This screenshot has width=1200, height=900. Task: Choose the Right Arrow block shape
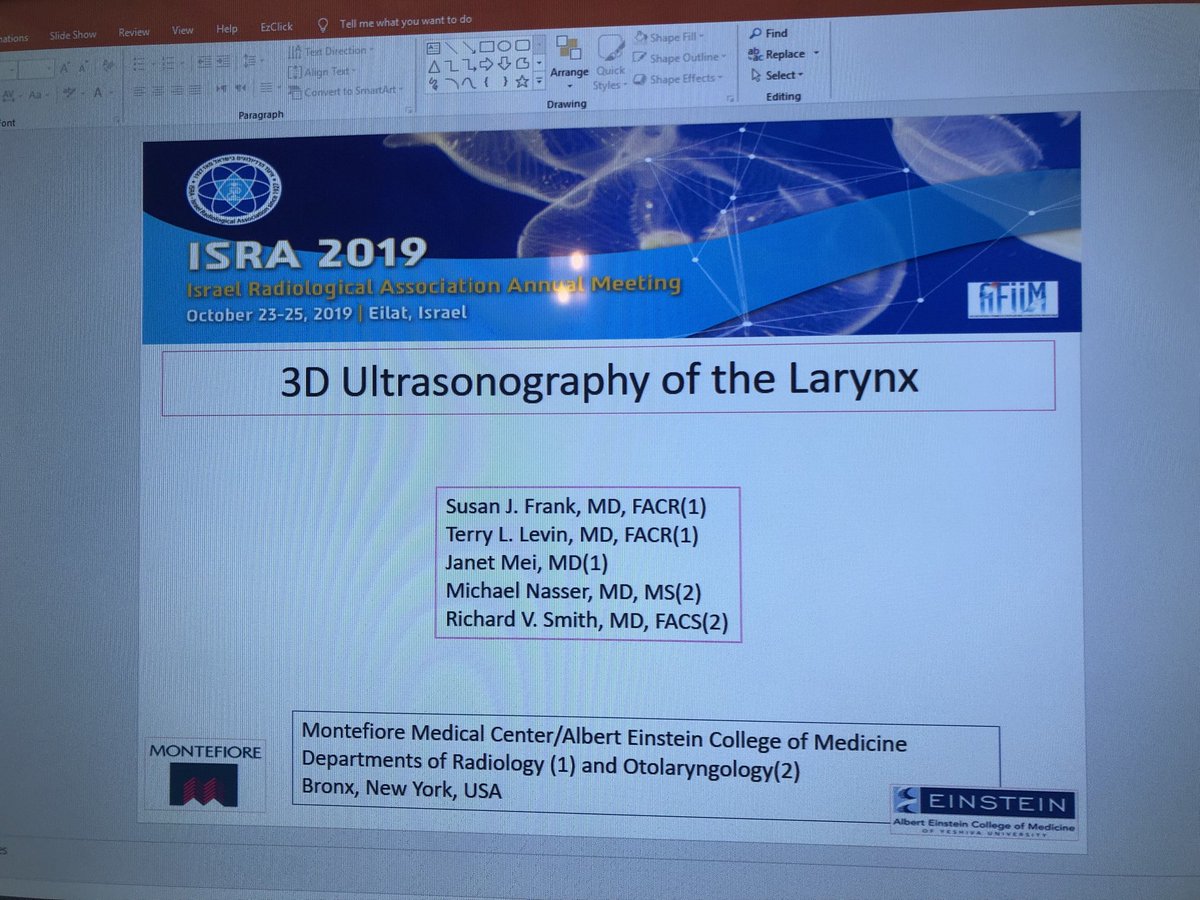(x=486, y=65)
